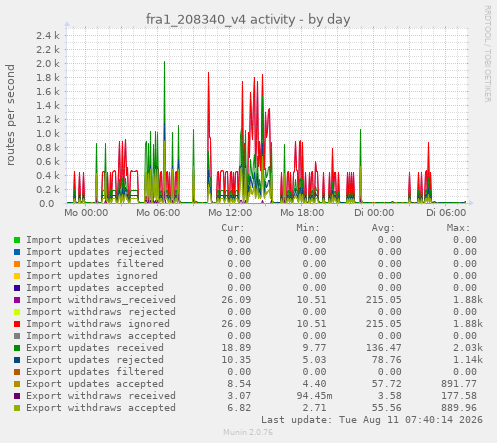Click the Import updates accepted swatch
The width and height of the screenshot is (497, 443).
[17, 288]
